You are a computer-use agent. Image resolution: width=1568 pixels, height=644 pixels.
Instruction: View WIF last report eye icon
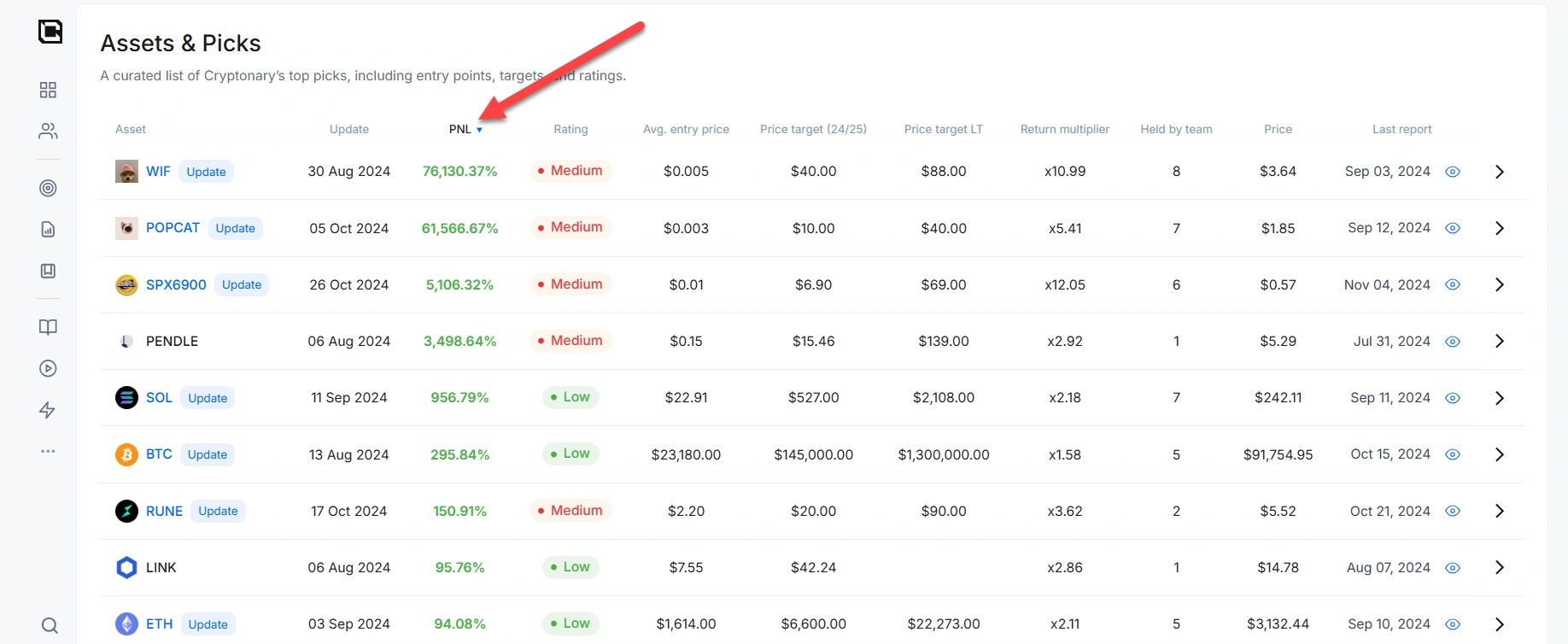point(1452,172)
